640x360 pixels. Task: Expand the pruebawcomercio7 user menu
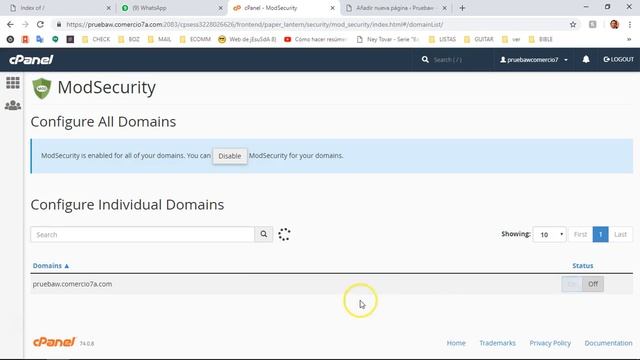(x=534, y=60)
